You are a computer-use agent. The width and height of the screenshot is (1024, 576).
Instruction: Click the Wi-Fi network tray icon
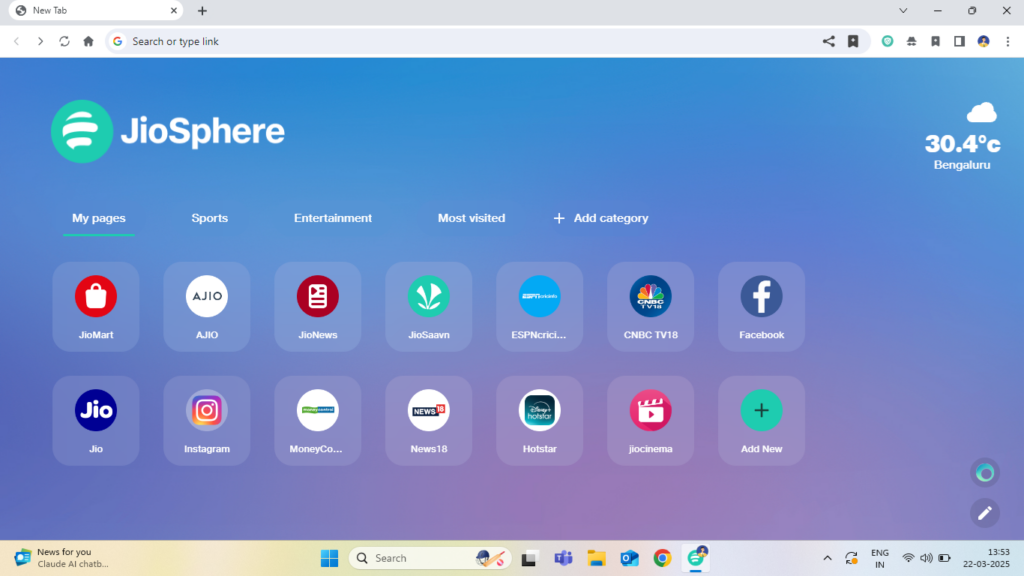pos(908,558)
